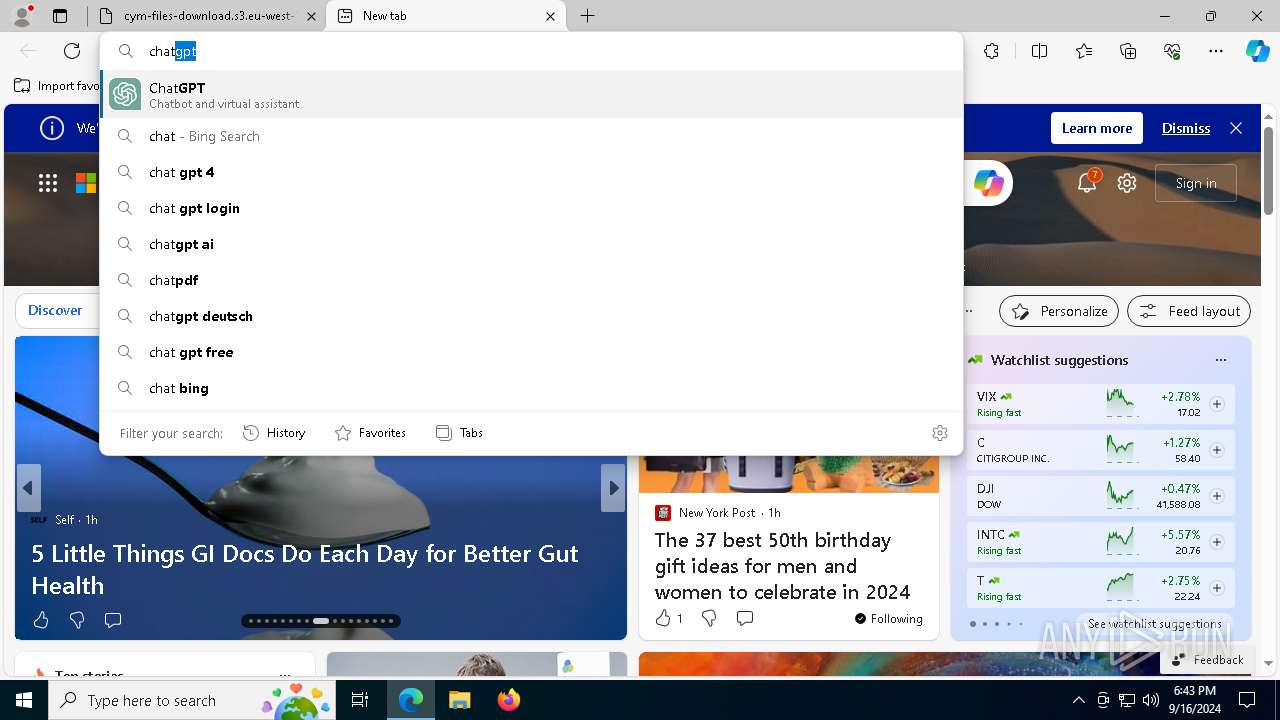Filter search by Favorites
The width and height of the screenshot is (1280, 720).
point(370,433)
